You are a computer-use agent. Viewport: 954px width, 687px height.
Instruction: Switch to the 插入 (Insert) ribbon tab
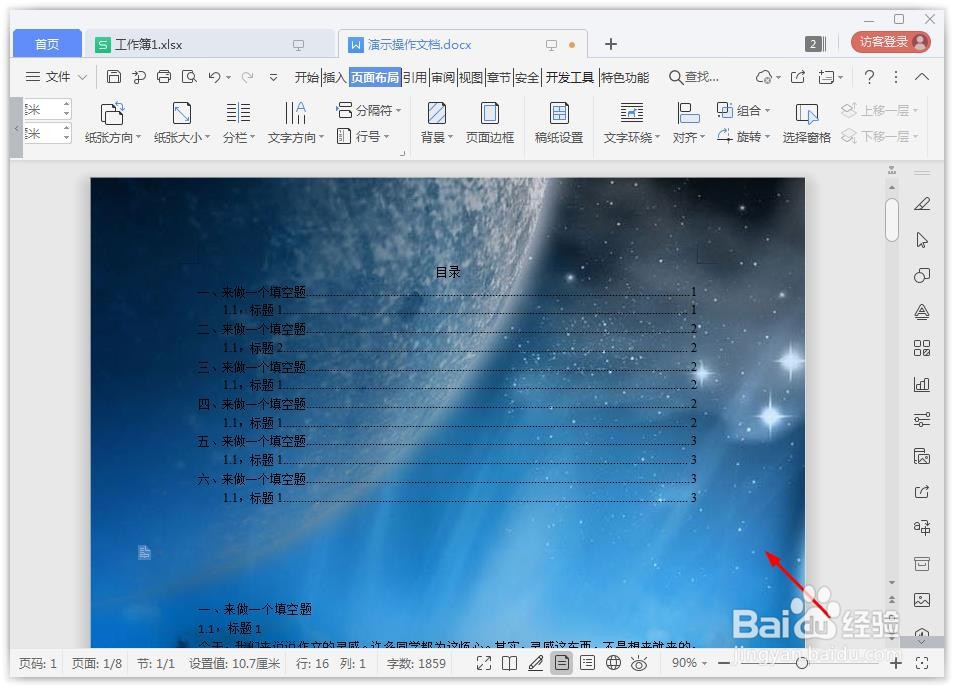click(x=335, y=76)
